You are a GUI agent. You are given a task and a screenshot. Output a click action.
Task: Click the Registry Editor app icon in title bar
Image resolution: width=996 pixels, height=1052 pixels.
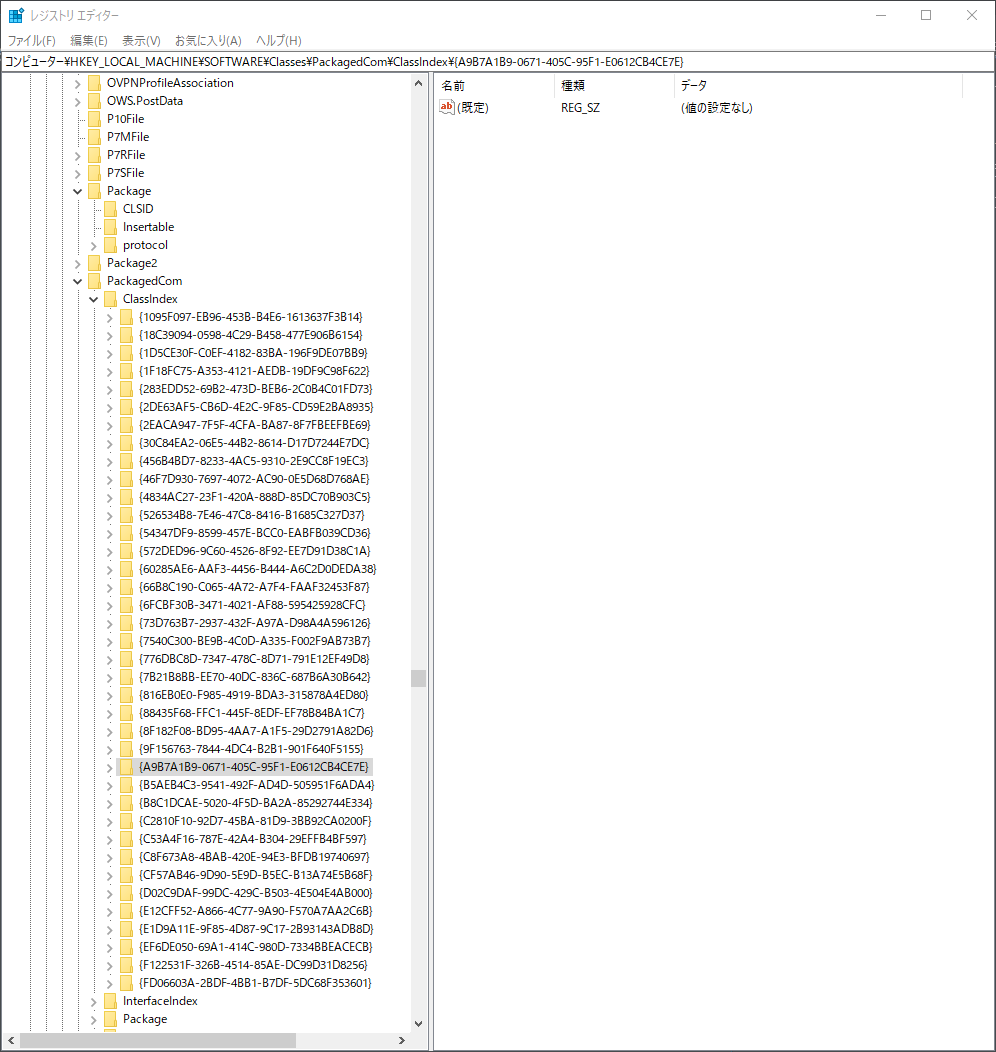(16, 15)
